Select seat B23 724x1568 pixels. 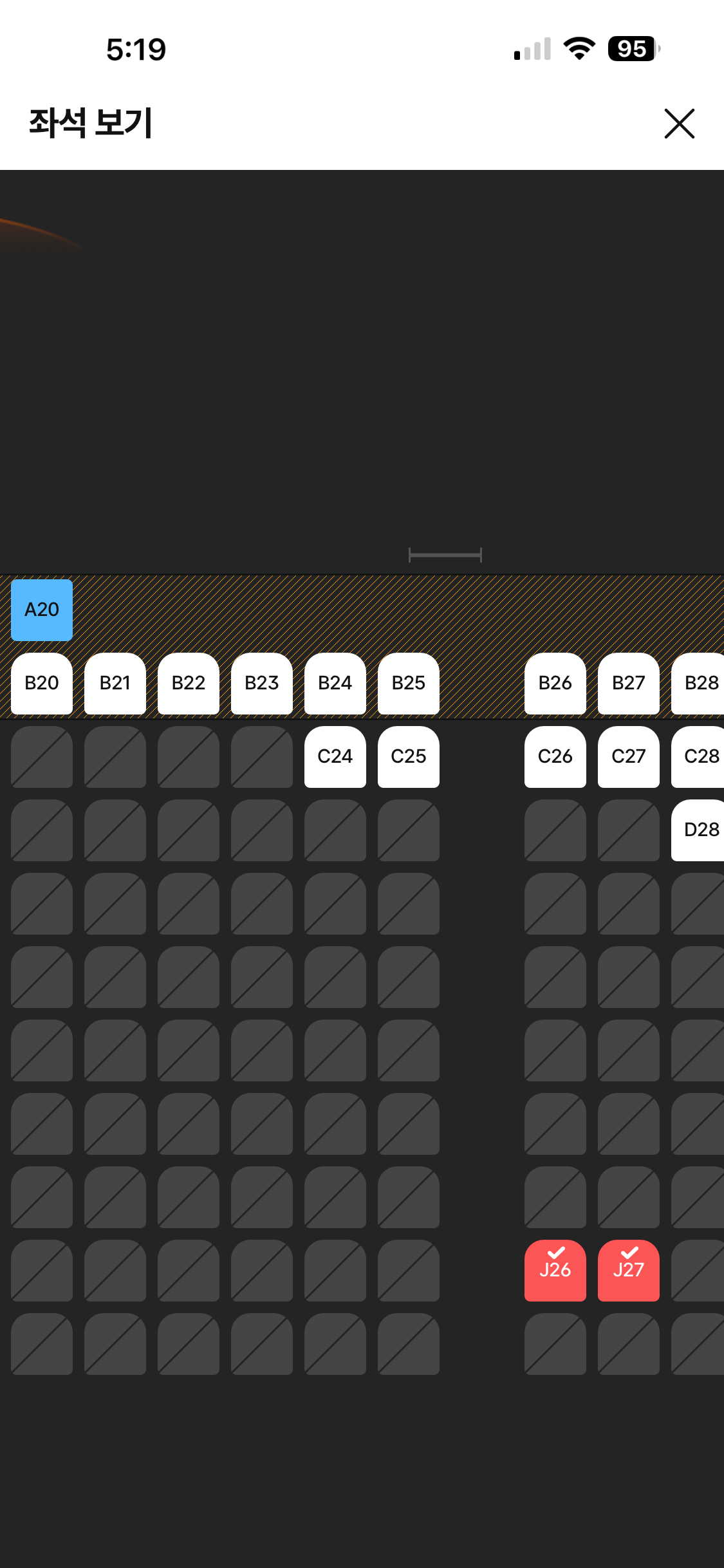[x=262, y=683]
